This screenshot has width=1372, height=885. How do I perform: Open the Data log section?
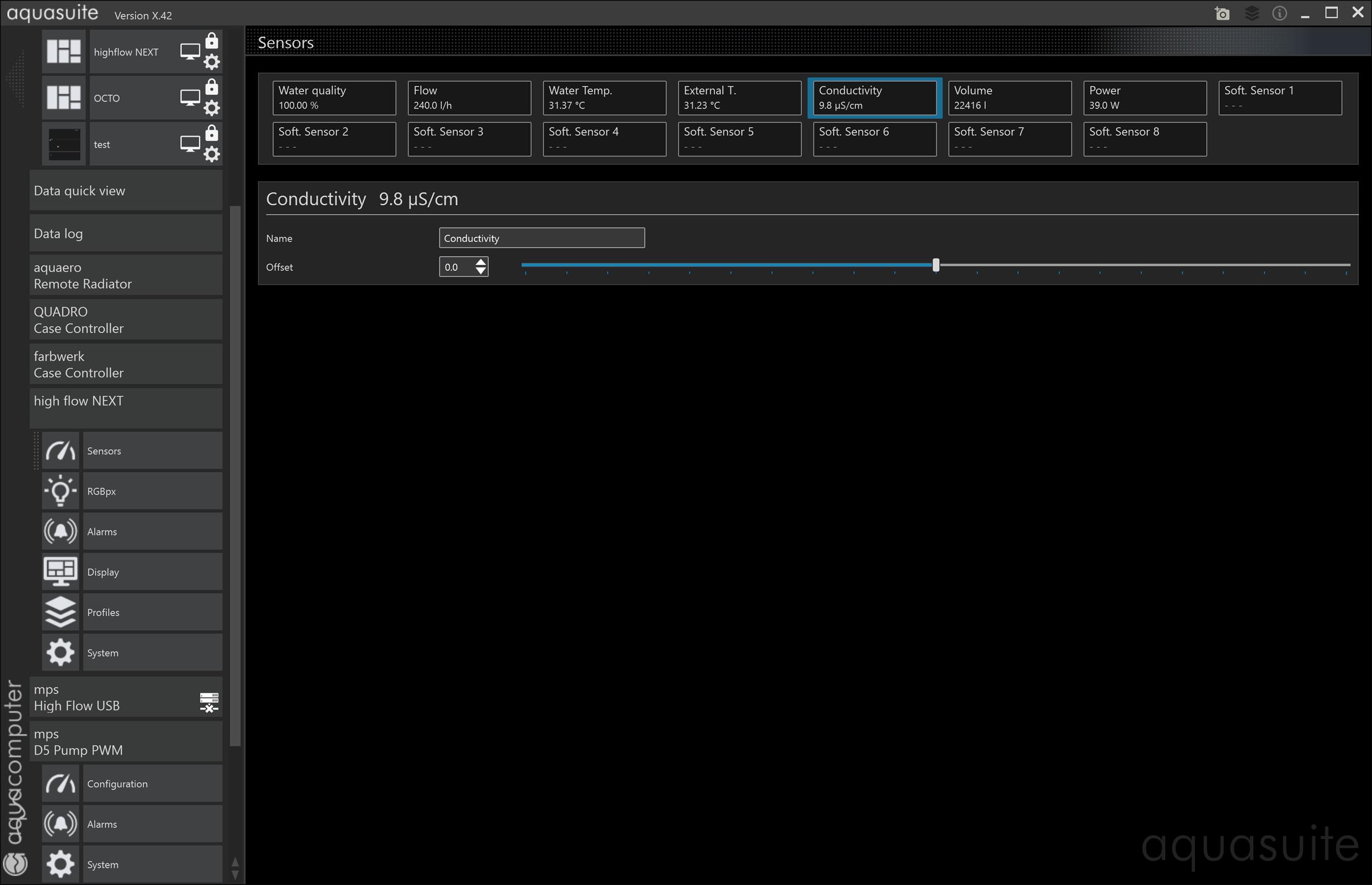(x=125, y=233)
